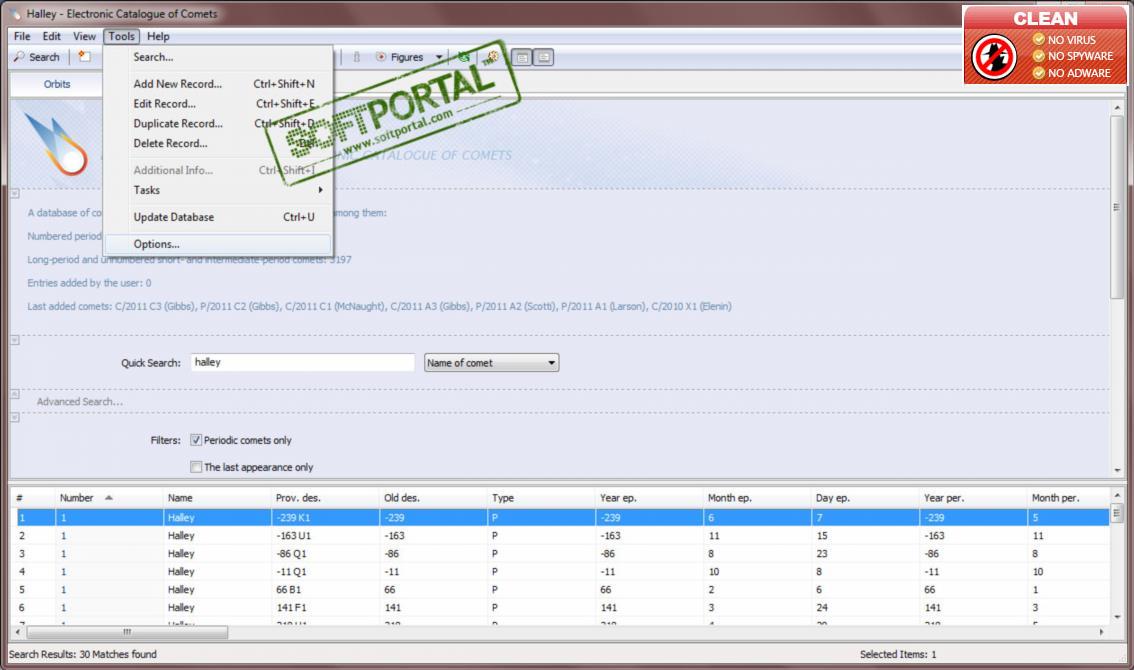
Task: Open Options... from the Tools menu
Action: (x=218, y=245)
